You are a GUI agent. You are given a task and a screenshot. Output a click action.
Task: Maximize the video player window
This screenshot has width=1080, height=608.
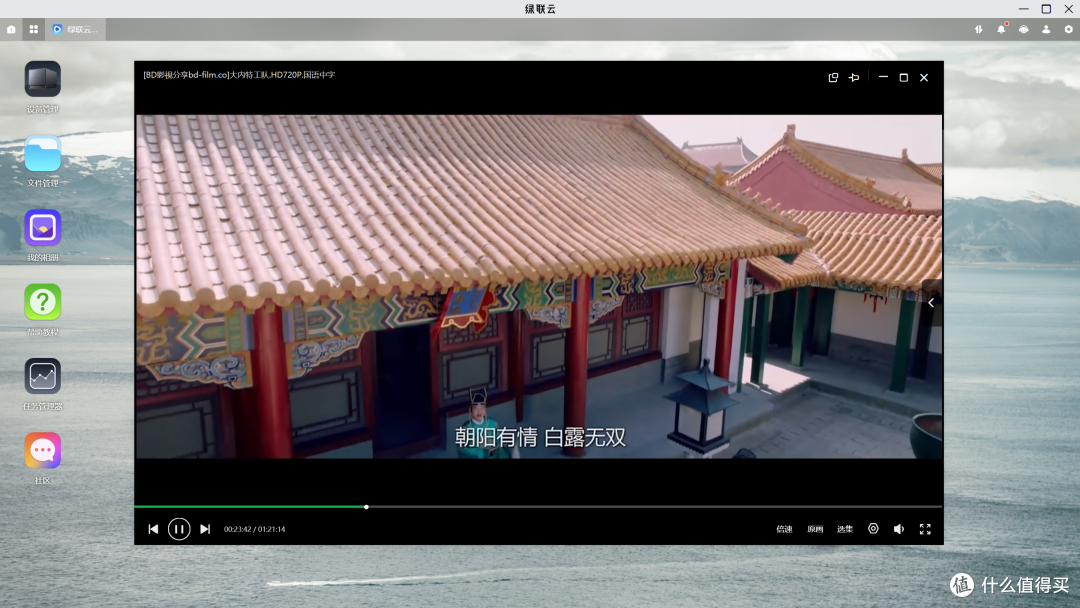(x=904, y=78)
